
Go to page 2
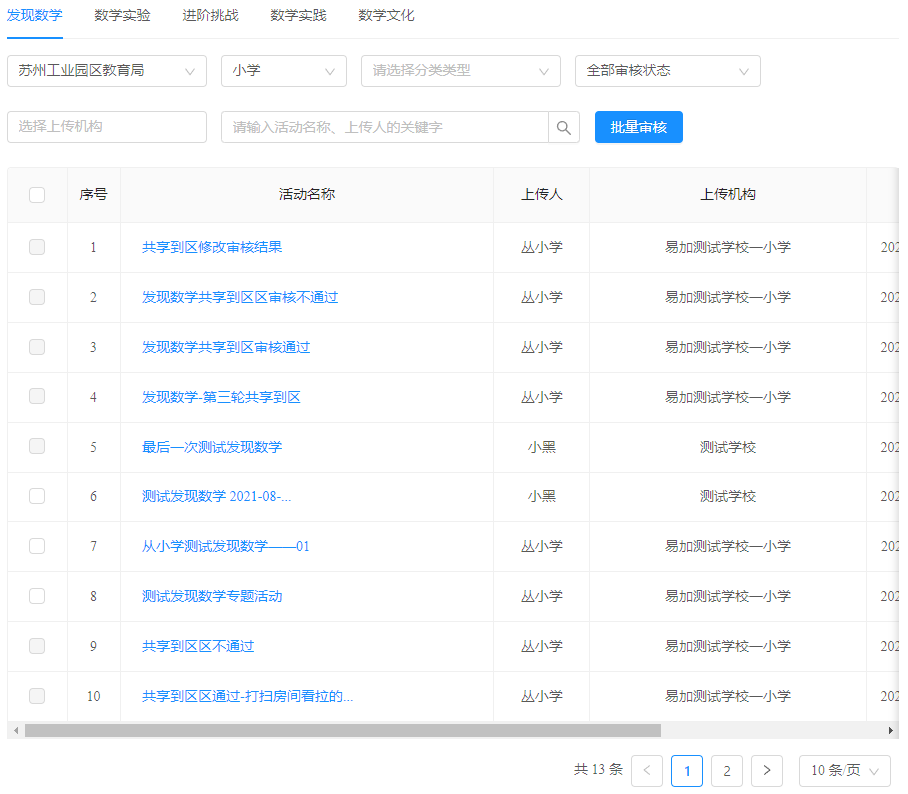click(x=727, y=770)
